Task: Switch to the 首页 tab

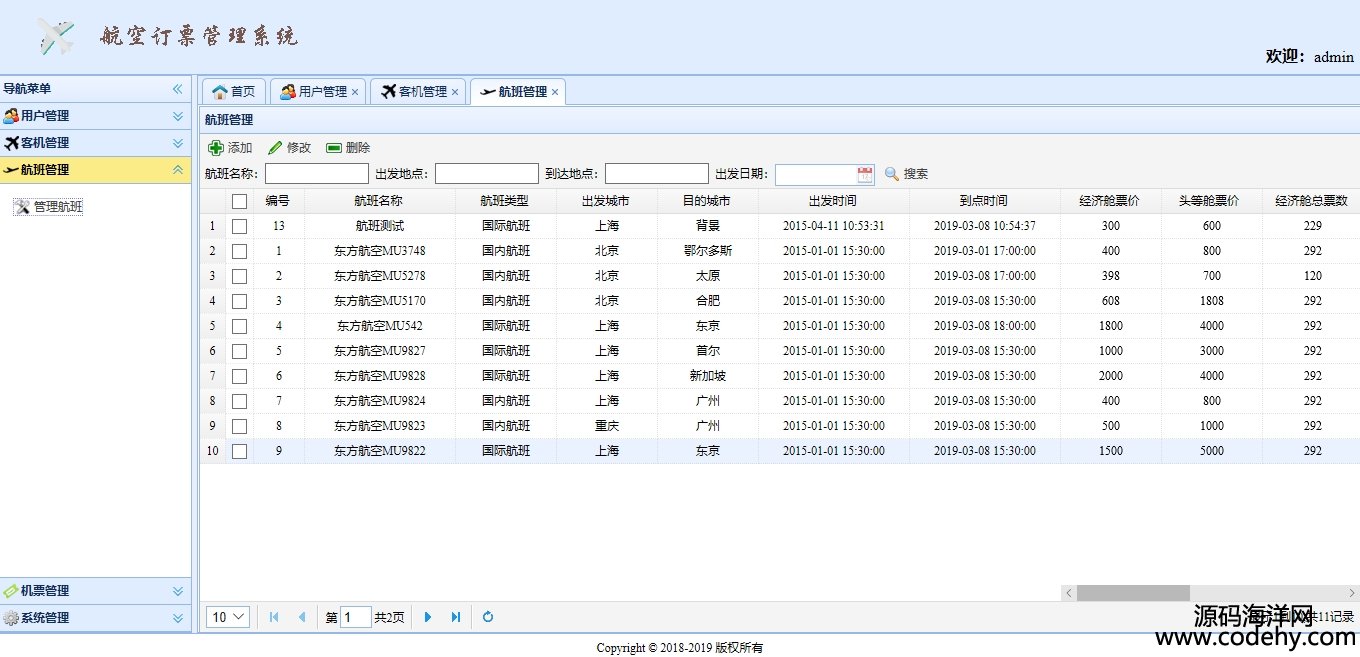Action: coord(234,92)
